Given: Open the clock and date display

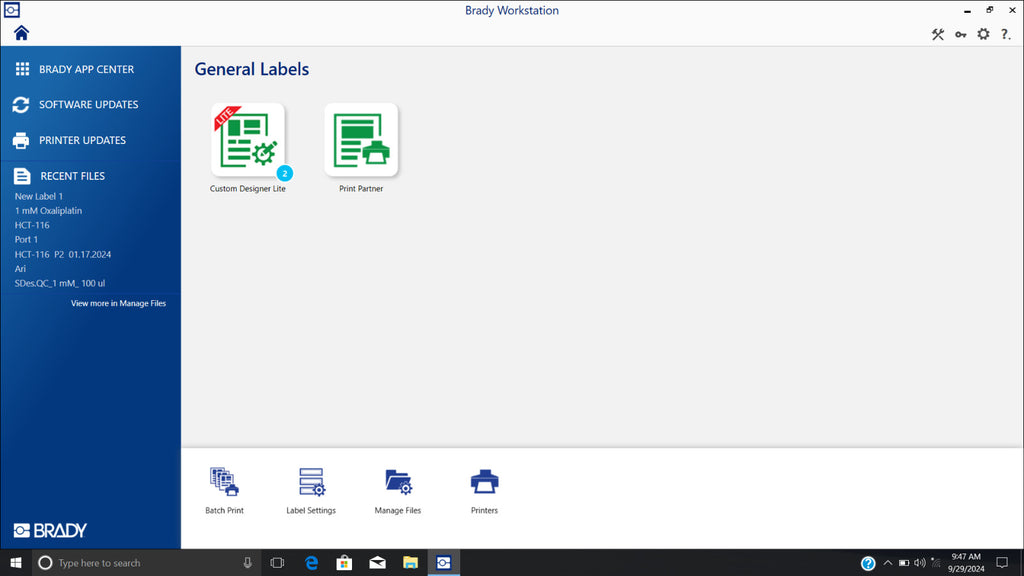Looking at the screenshot, I should (x=966, y=562).
